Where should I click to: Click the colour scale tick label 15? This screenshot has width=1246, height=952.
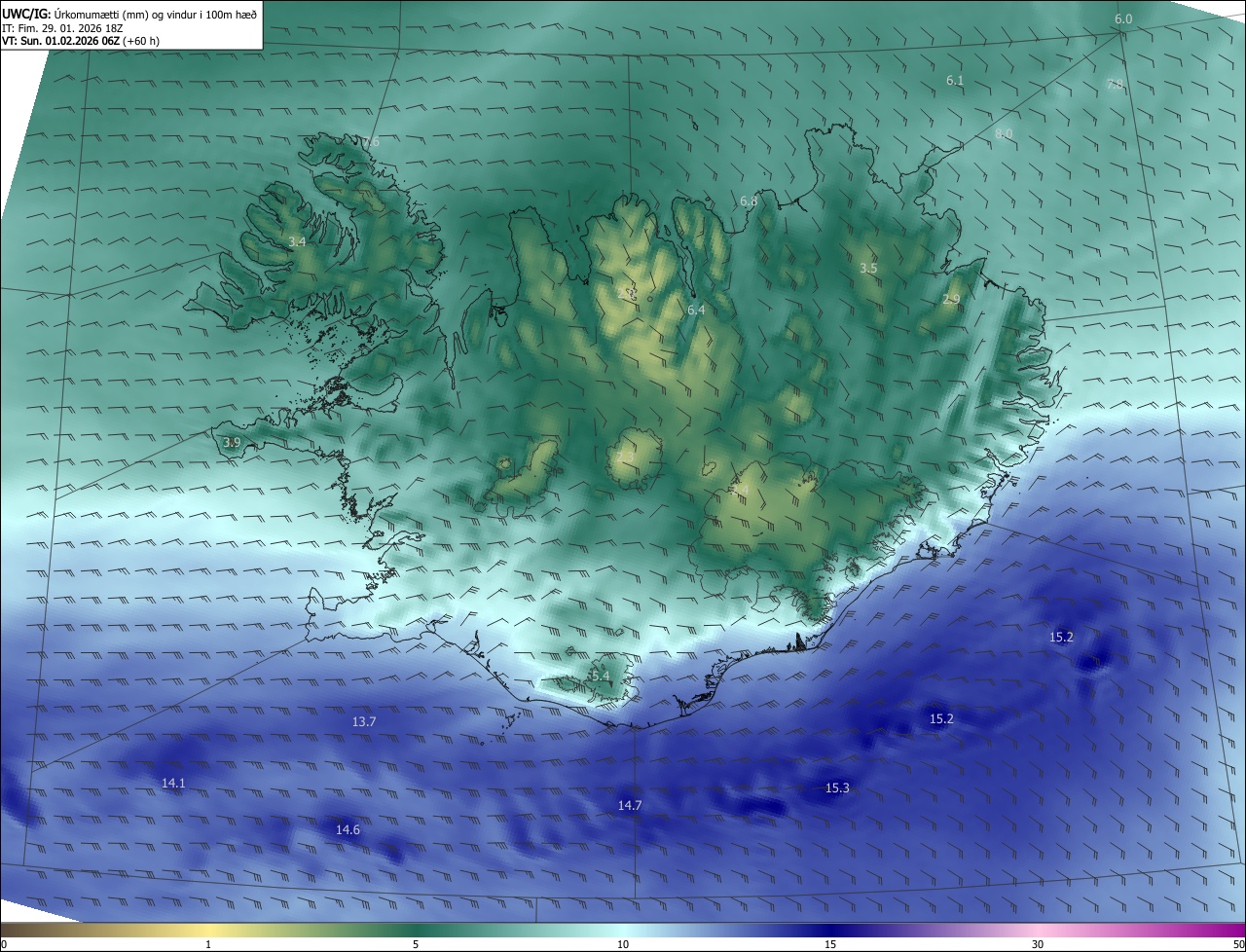point(830,944)
